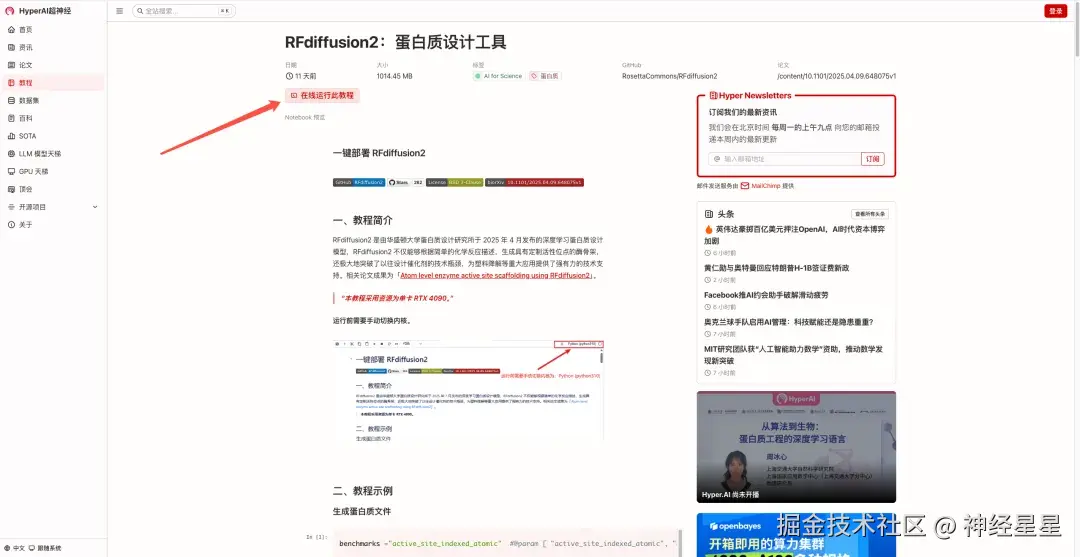Click the GitHub Stars badge

(406, 182)
